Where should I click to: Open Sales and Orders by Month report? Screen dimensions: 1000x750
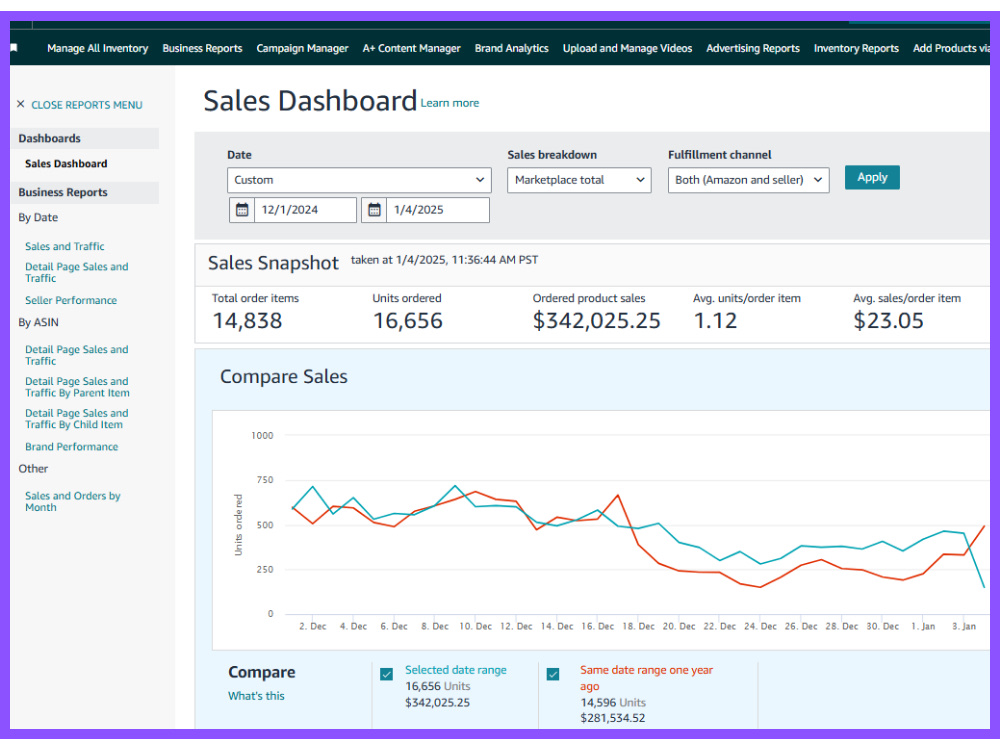[x=73, y=501]
